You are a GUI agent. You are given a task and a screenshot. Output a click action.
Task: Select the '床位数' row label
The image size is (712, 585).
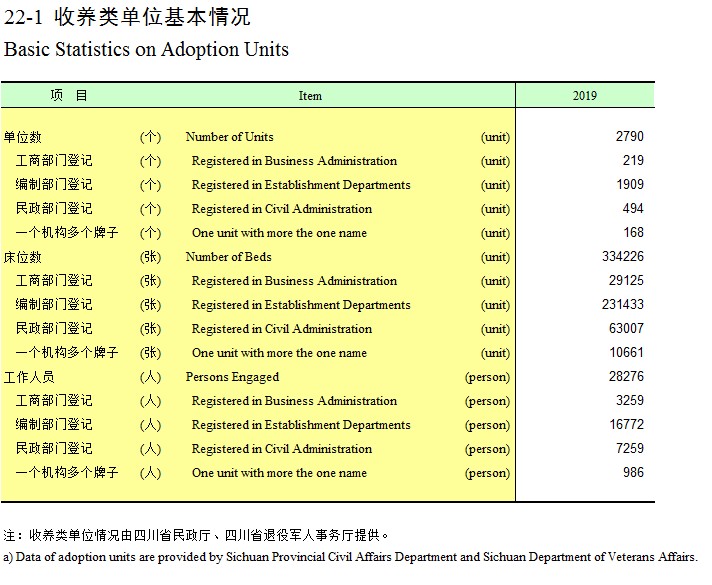click(x=23, y=257)
